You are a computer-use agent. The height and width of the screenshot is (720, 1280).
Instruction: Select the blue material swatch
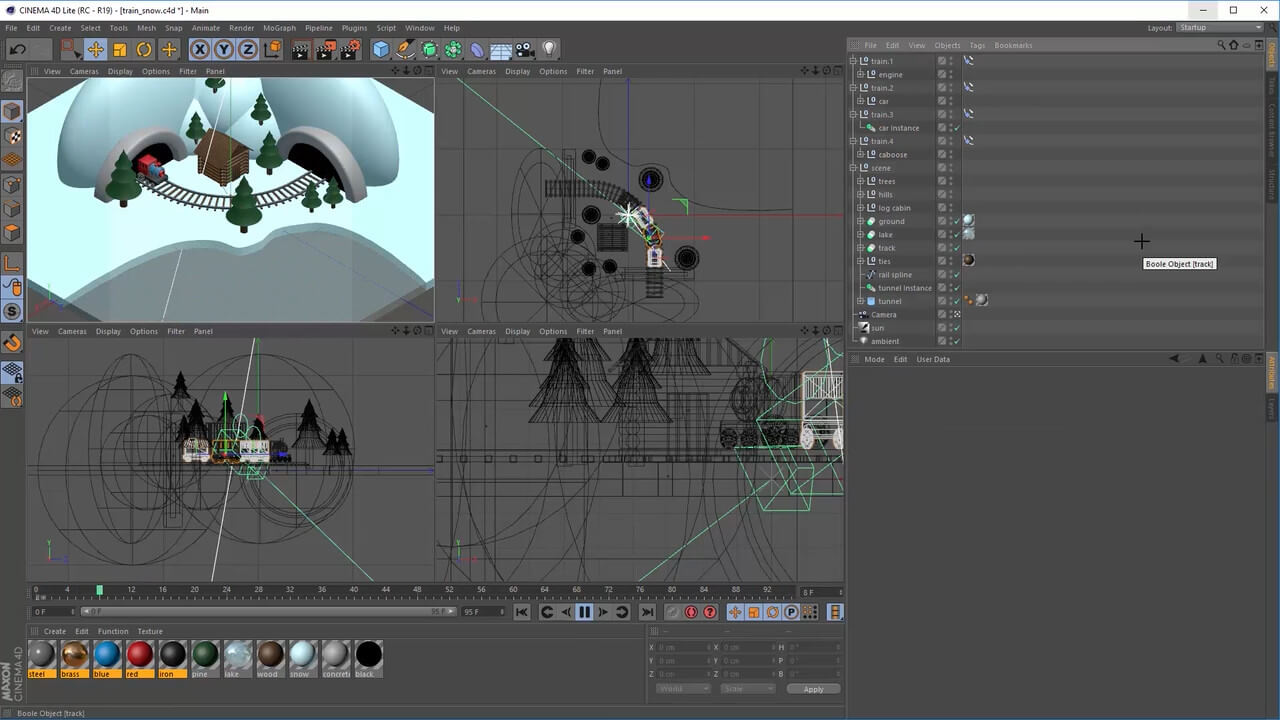point(107,655)
